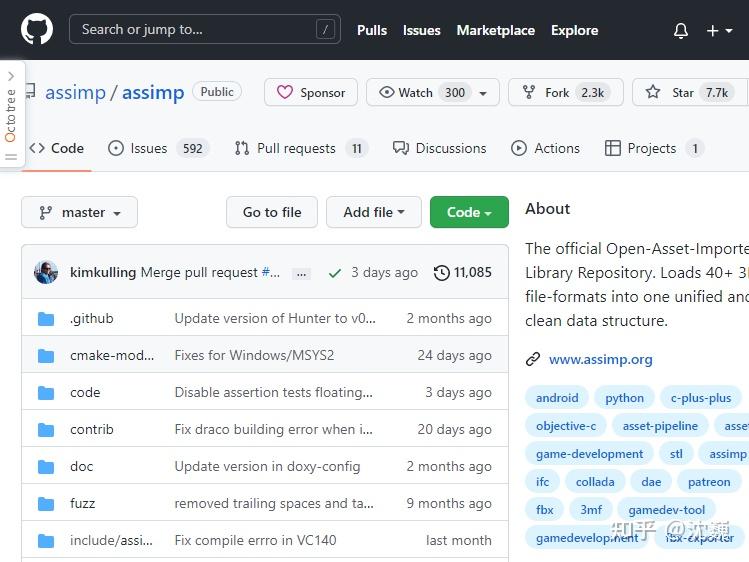Click the commit history clock icon
This screenshot has width=749, height=562.
tap(442, 272)
